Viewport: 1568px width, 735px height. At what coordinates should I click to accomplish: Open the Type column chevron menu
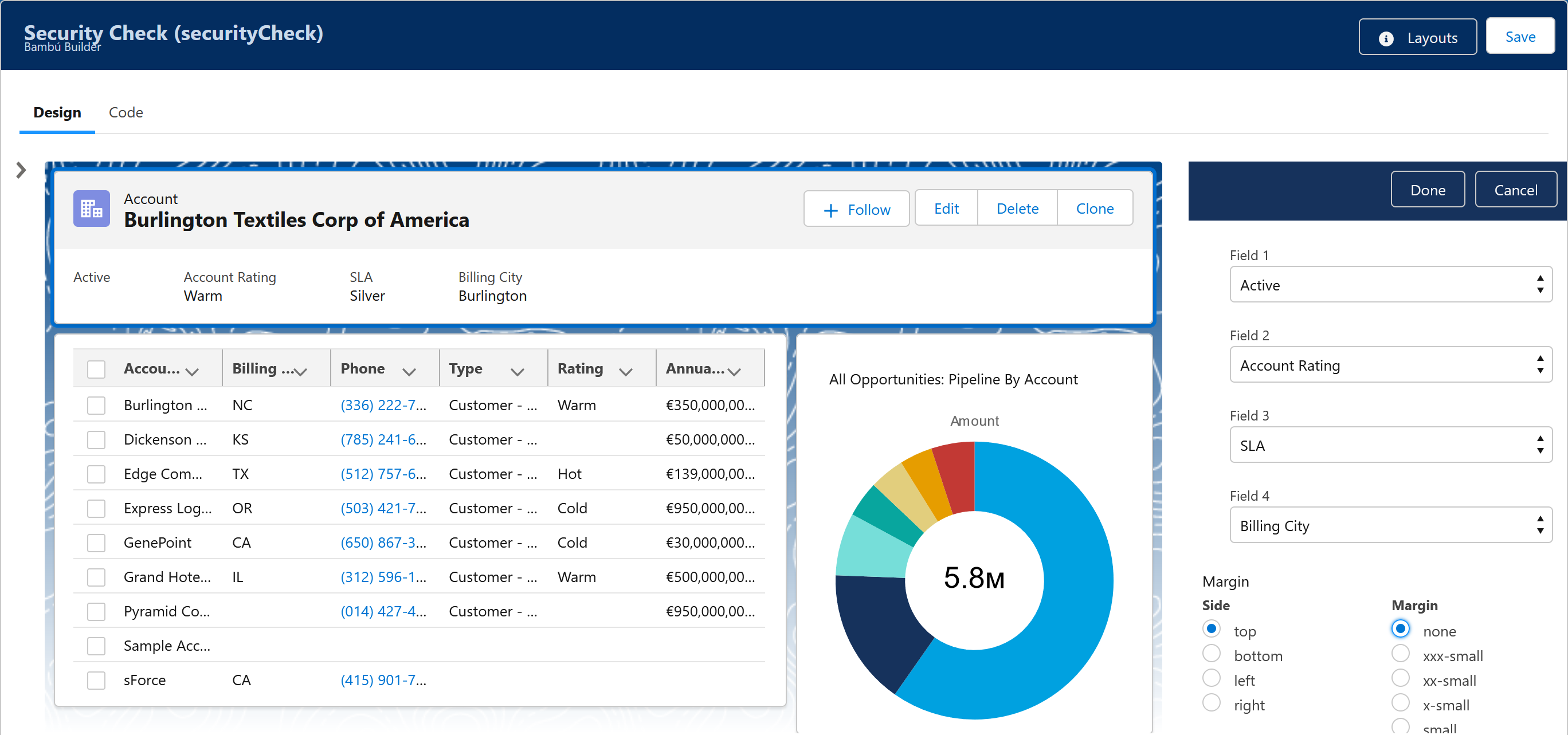518,371
